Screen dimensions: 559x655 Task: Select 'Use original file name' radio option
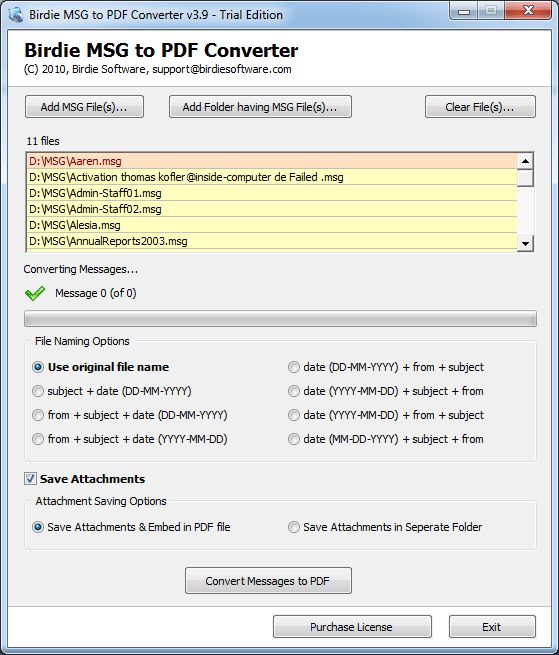coord(38,367)
